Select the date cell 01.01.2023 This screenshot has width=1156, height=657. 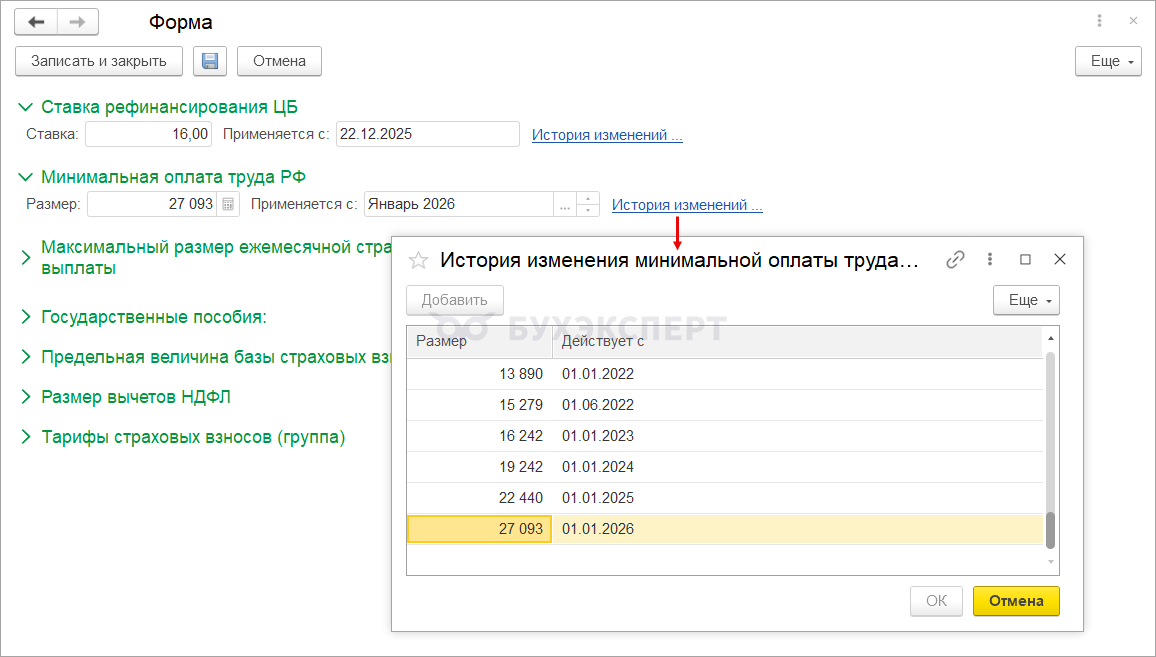point(798,436)
